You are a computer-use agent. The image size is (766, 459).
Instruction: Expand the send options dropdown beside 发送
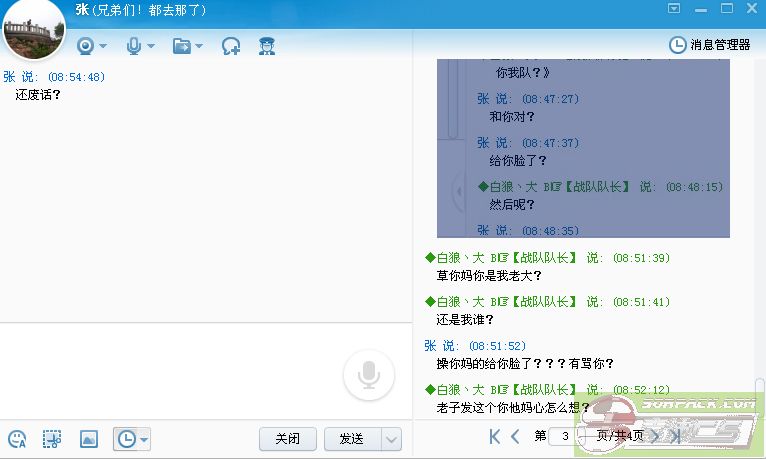click(391, 438)
